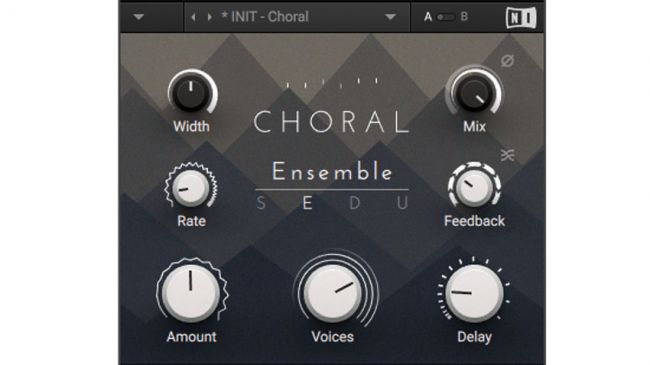
Task: Toggle the crossover icon above Feedback
Action: coord(507,155)
